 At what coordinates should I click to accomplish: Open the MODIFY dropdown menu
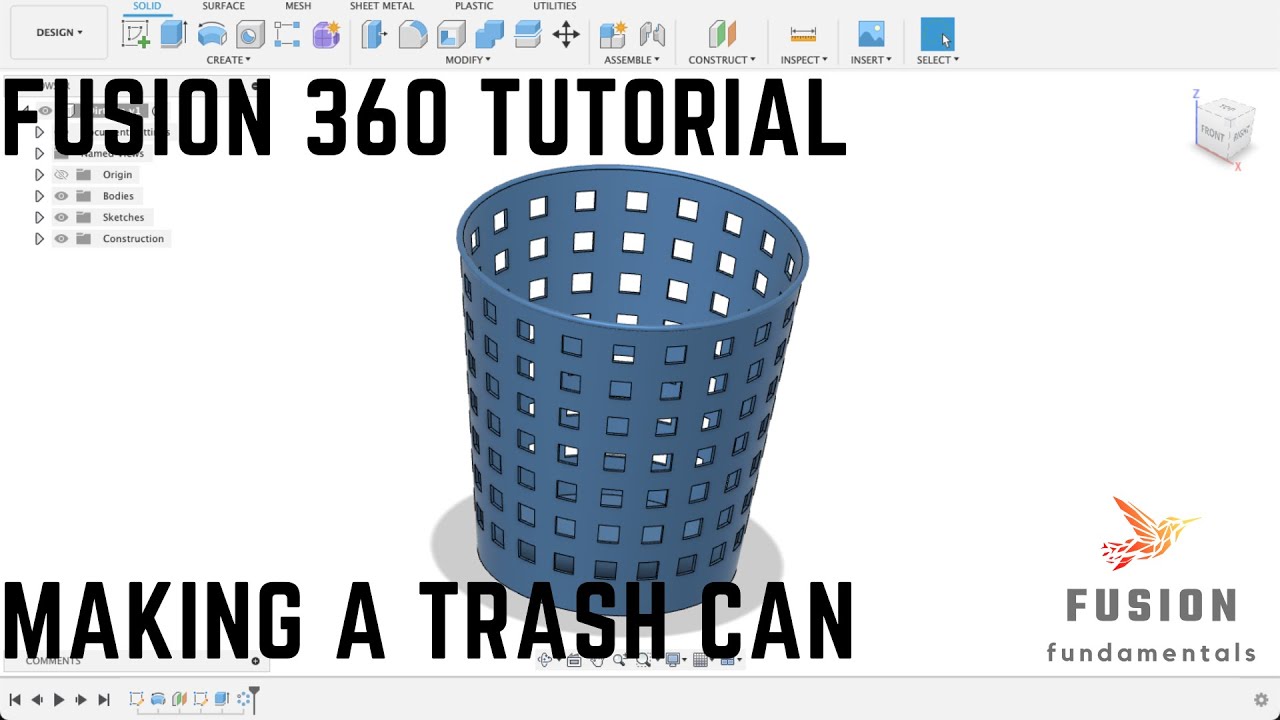coord(468,60)
